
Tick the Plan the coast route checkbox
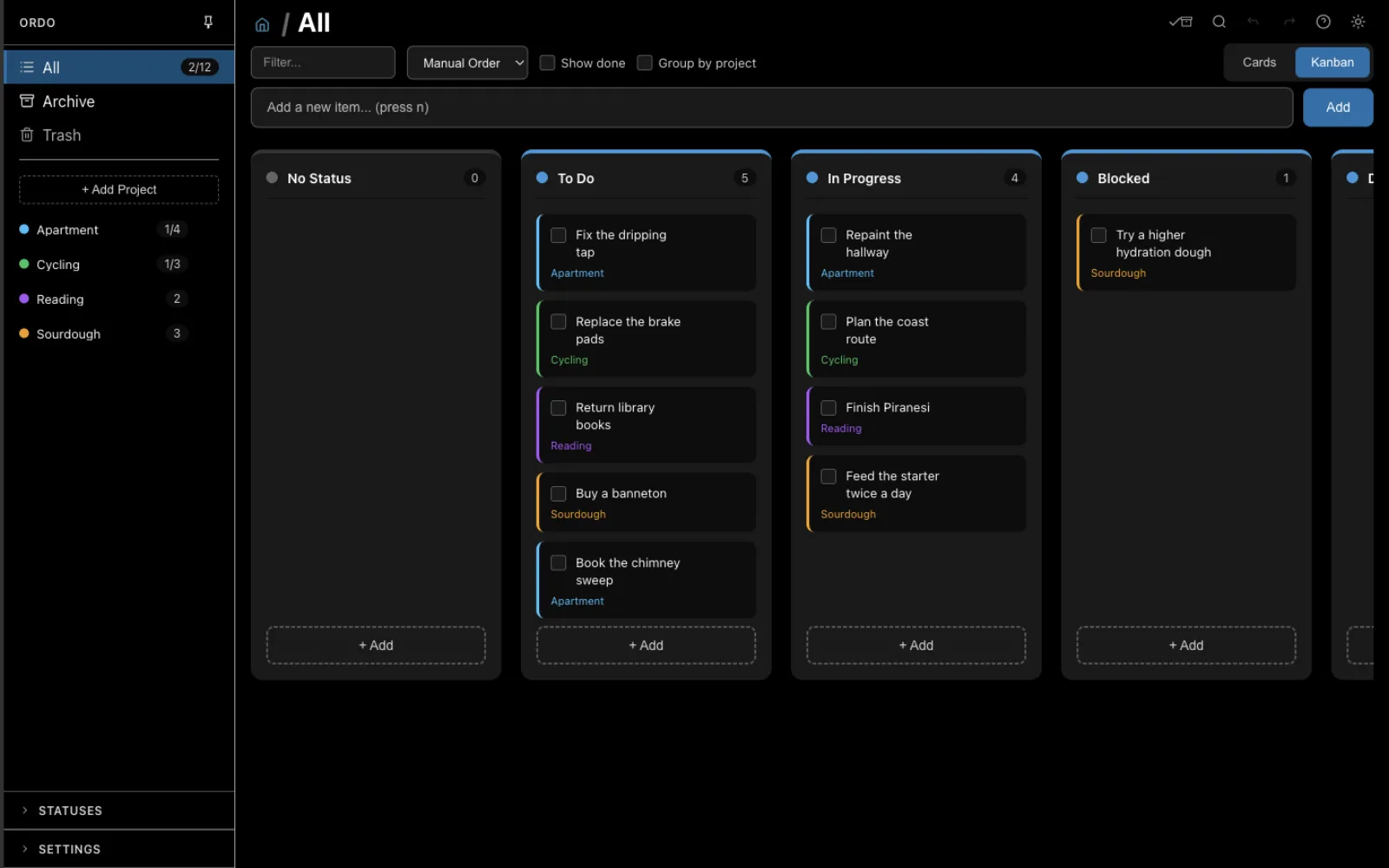click(828, 321)
